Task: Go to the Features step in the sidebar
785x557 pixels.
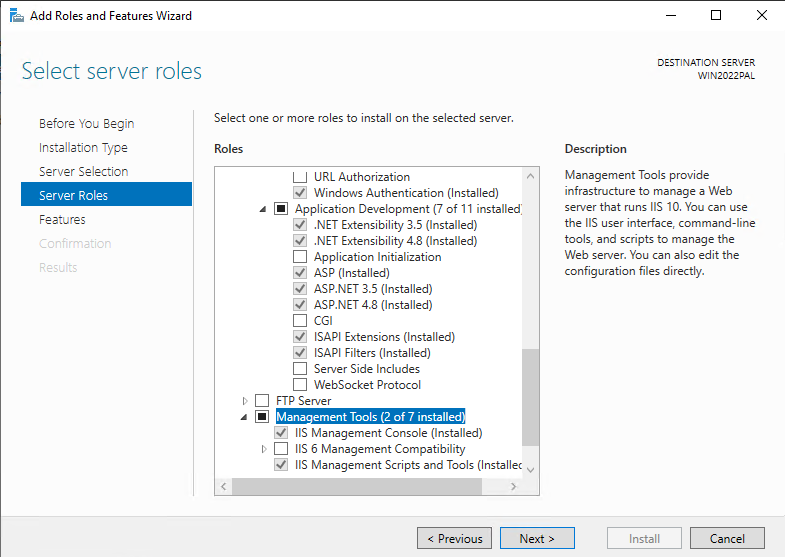Action: click(63, 219)
